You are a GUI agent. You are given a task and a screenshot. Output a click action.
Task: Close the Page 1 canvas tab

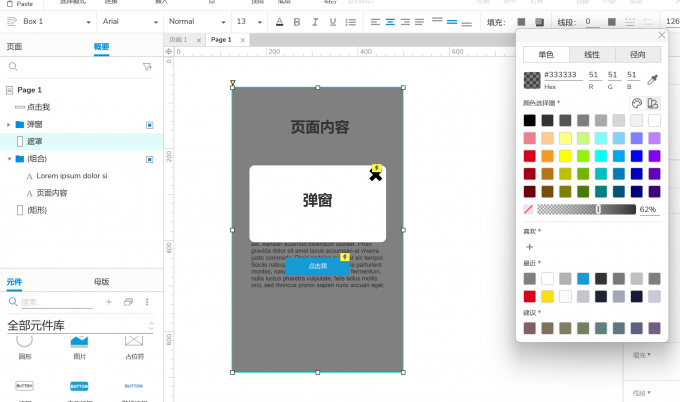point(242,40)
